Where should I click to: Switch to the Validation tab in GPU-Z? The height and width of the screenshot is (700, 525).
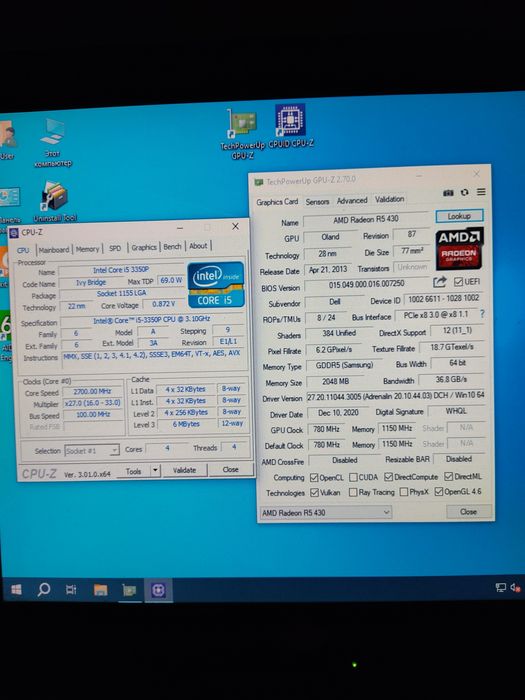(x=389, y=199)
